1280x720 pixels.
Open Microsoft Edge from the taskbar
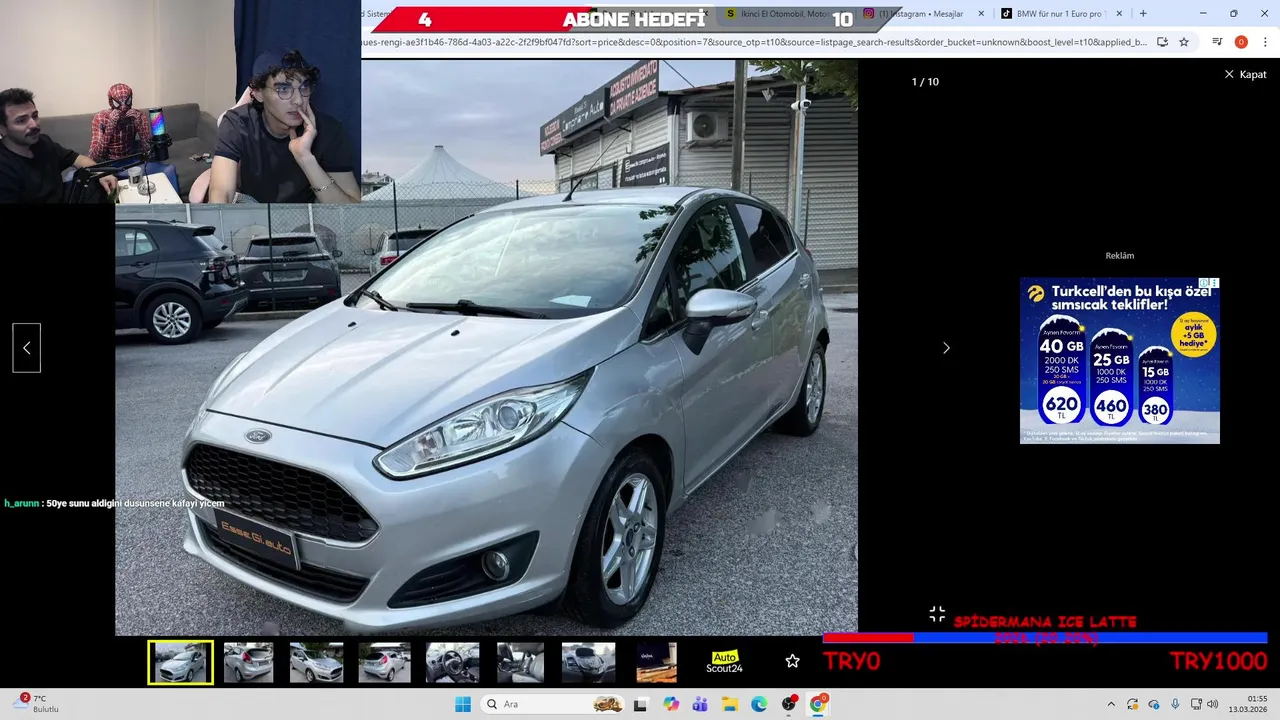(x=759, y=704)
